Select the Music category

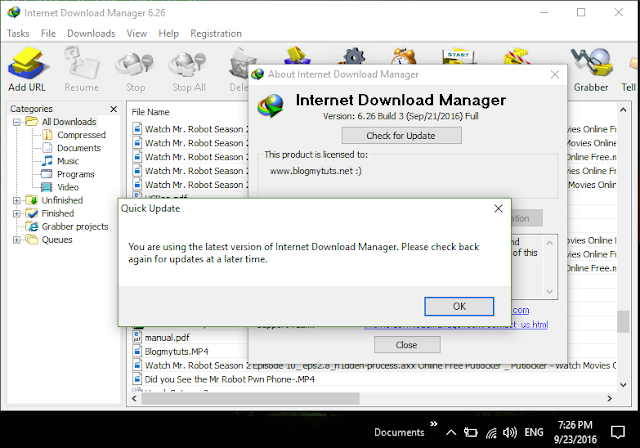[x=68, y=161]
